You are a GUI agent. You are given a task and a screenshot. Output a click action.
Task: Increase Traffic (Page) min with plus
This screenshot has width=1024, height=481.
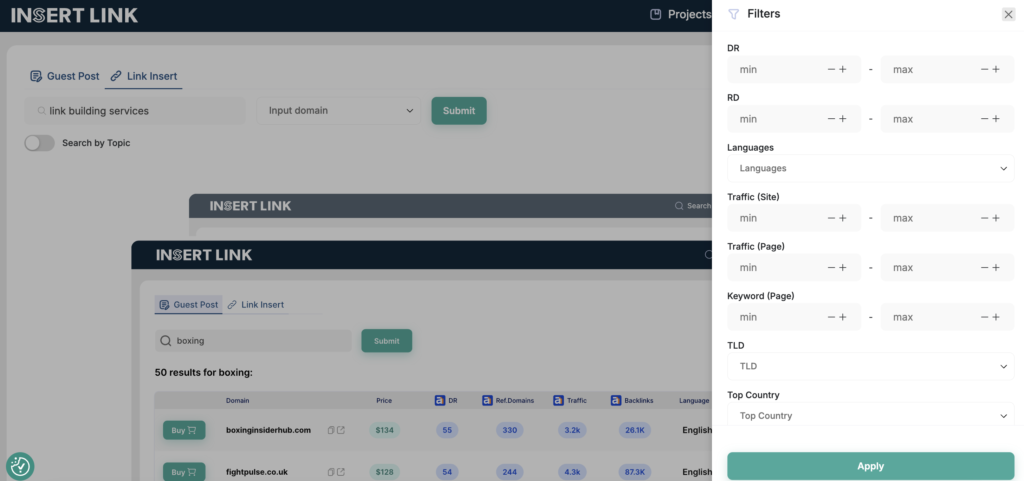click(842, 268)
